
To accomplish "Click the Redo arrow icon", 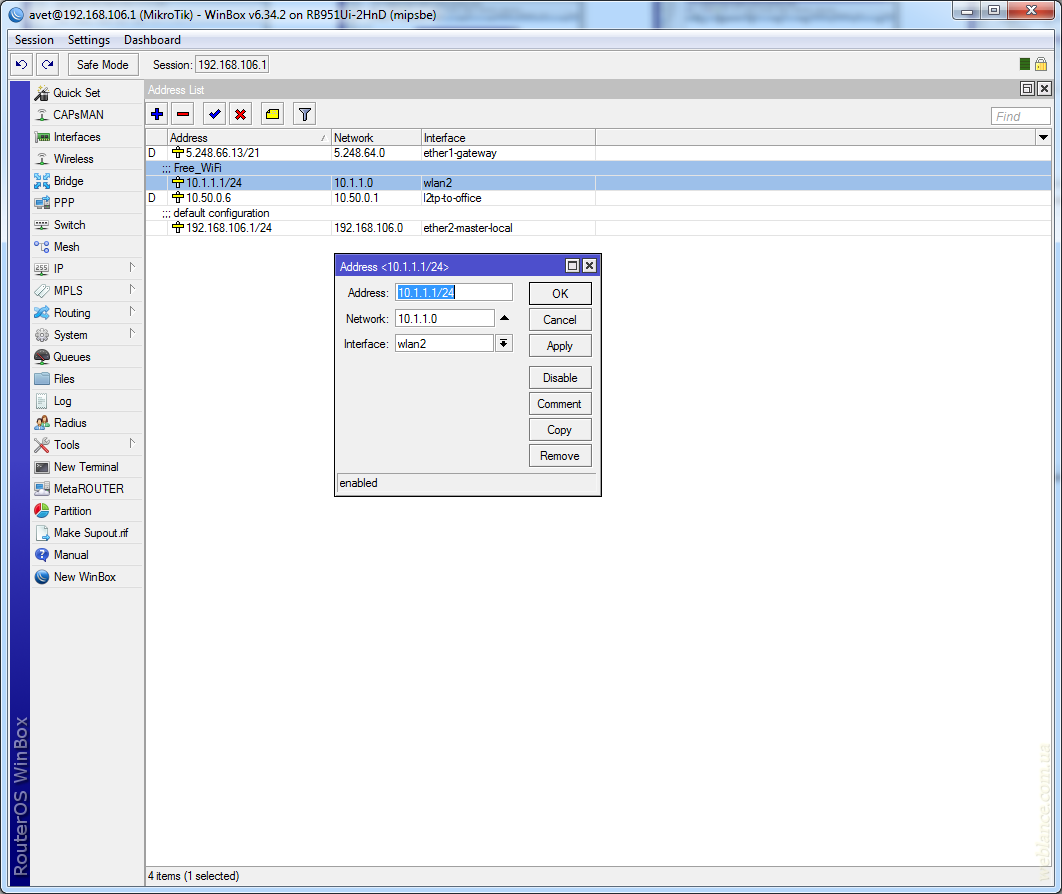I will point(47,64).
